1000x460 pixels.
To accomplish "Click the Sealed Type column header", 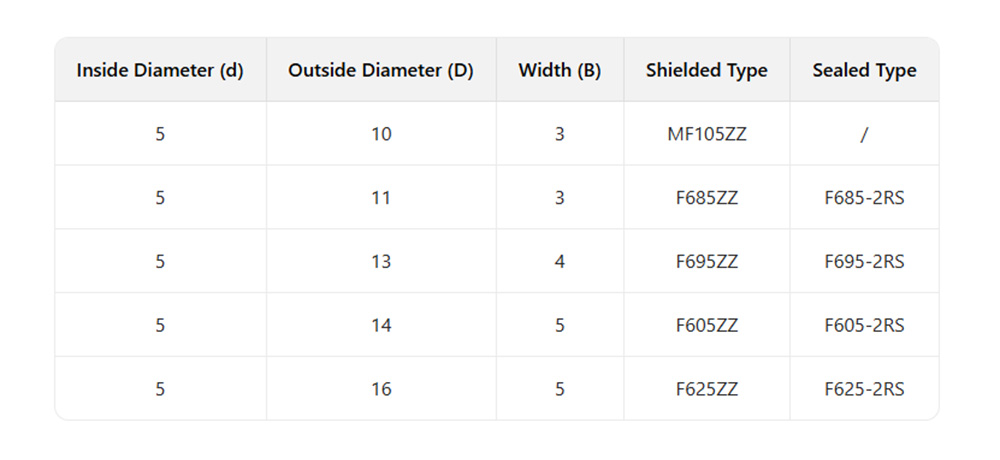I will tap(864, 70).
